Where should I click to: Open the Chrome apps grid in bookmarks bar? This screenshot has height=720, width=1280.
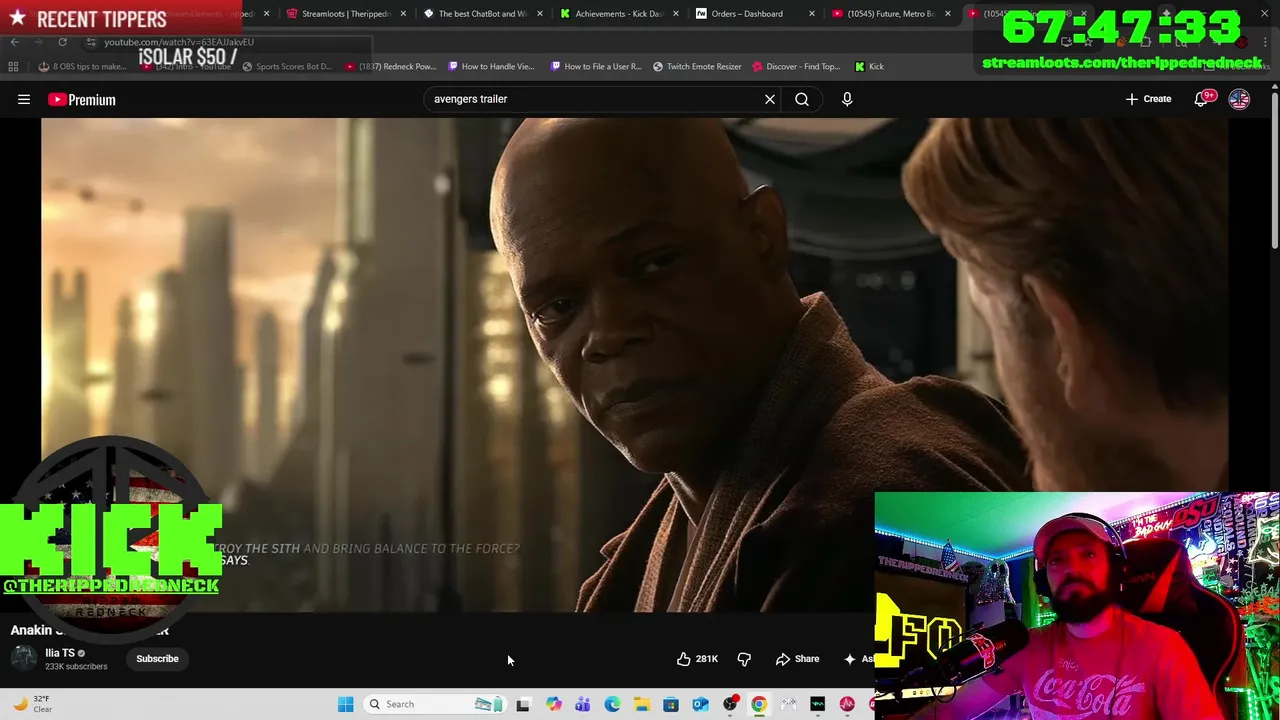pyautogui.click(x=13, y=66)
